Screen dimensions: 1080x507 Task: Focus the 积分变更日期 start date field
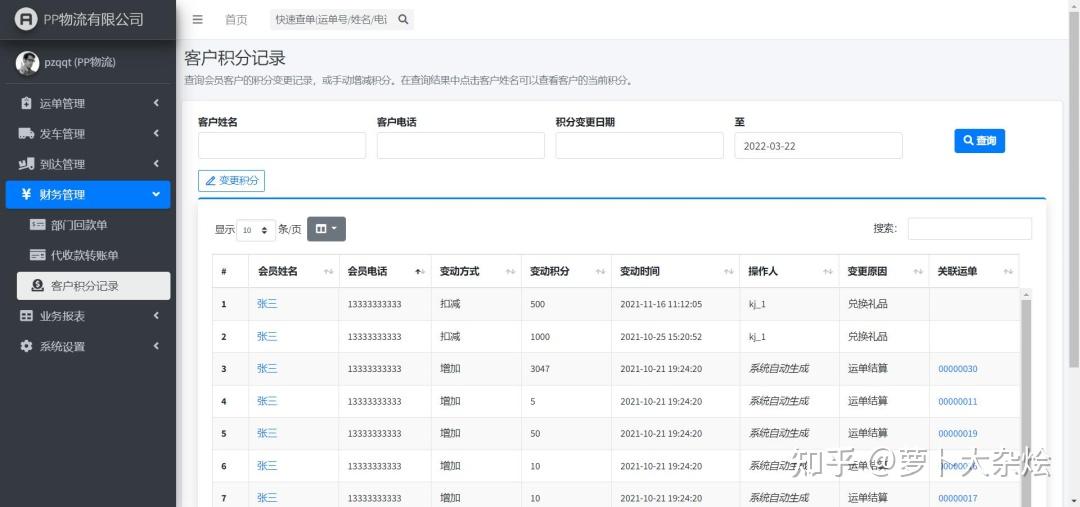[x=640, y=145]
